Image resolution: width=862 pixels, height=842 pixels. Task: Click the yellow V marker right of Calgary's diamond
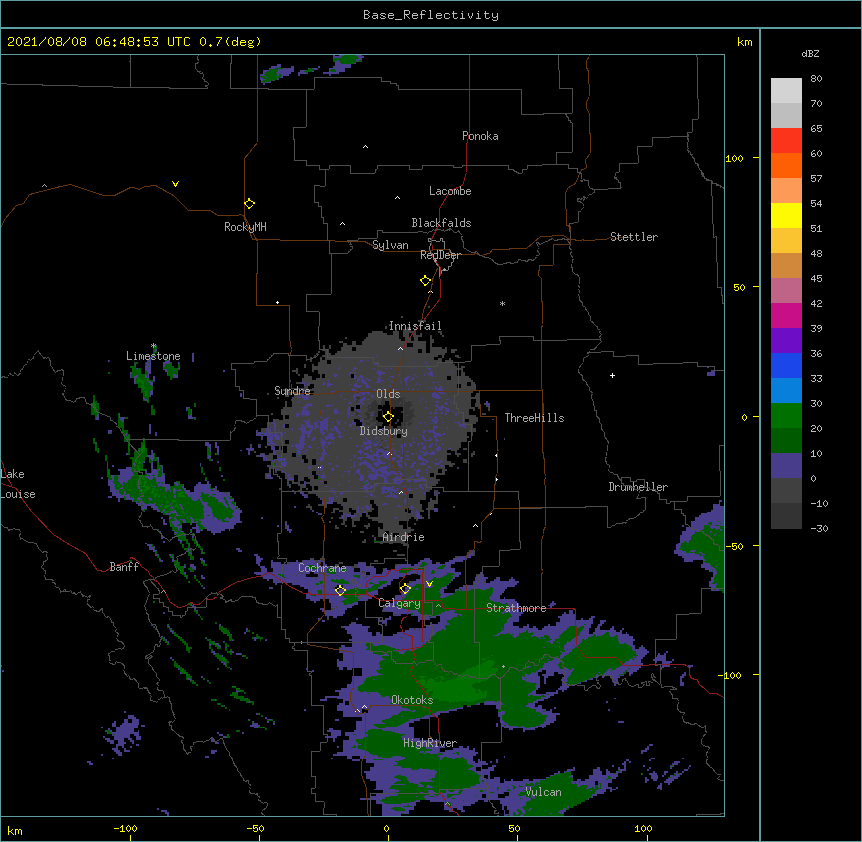(429, 584)
